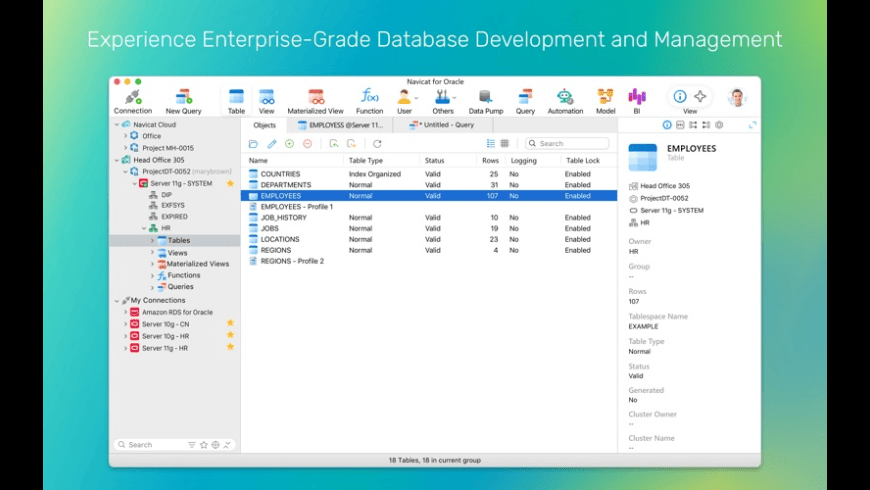Switch to the Objects tab
The image size is (870, 490).
pyautogui.click(x=264, y=125)
